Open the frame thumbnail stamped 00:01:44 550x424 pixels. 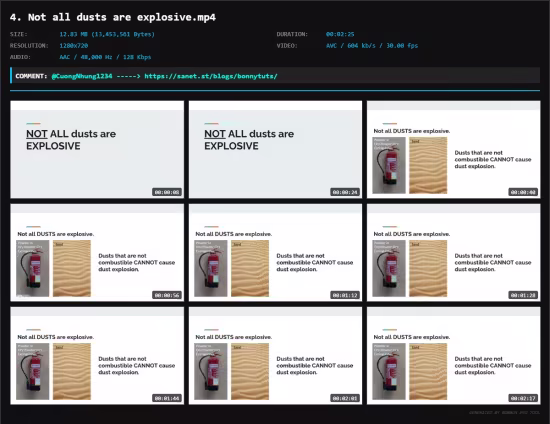(x=97, y=356)
